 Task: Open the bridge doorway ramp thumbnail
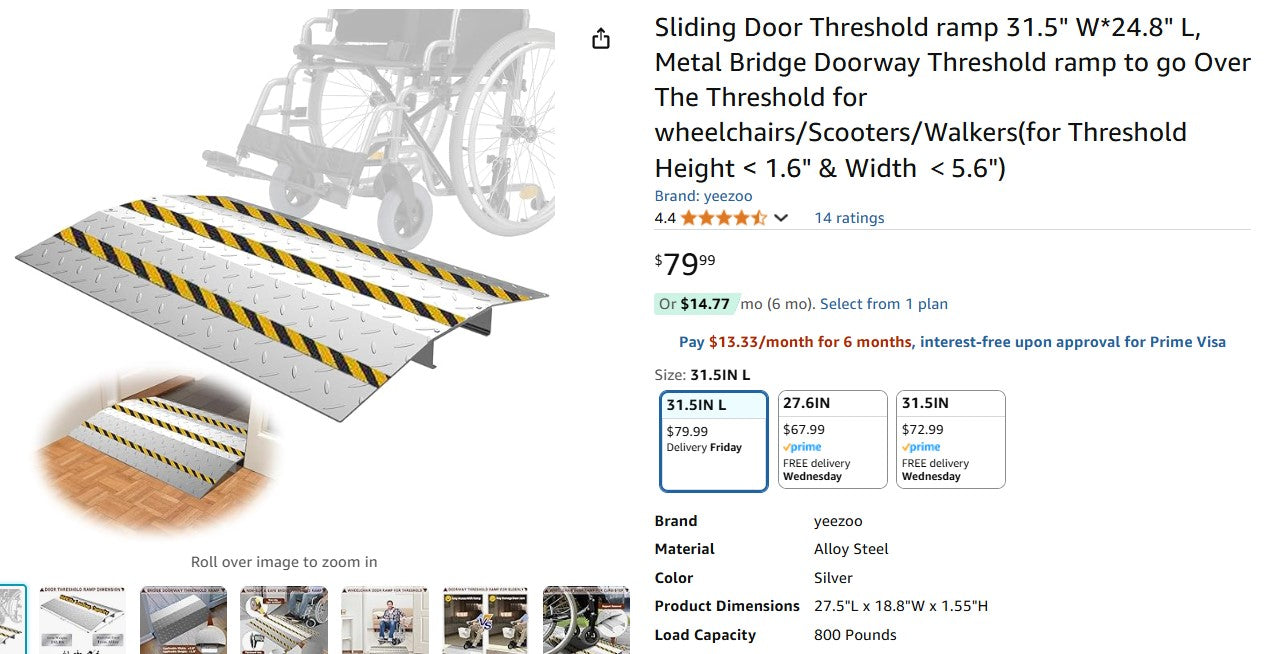tap(182, 620)
